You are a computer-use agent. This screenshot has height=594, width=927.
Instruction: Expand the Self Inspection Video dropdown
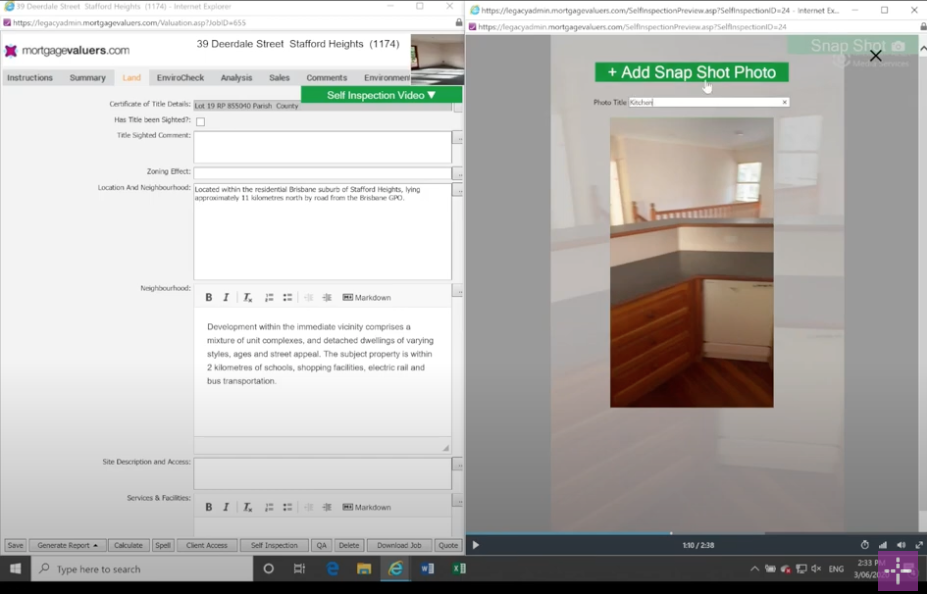[381, 95]
